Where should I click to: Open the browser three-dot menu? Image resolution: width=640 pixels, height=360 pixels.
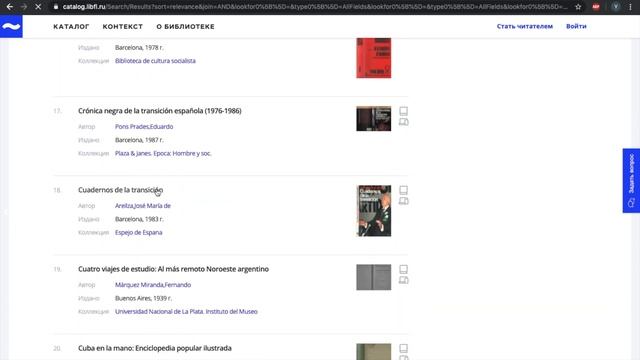[x=630, y=7]
